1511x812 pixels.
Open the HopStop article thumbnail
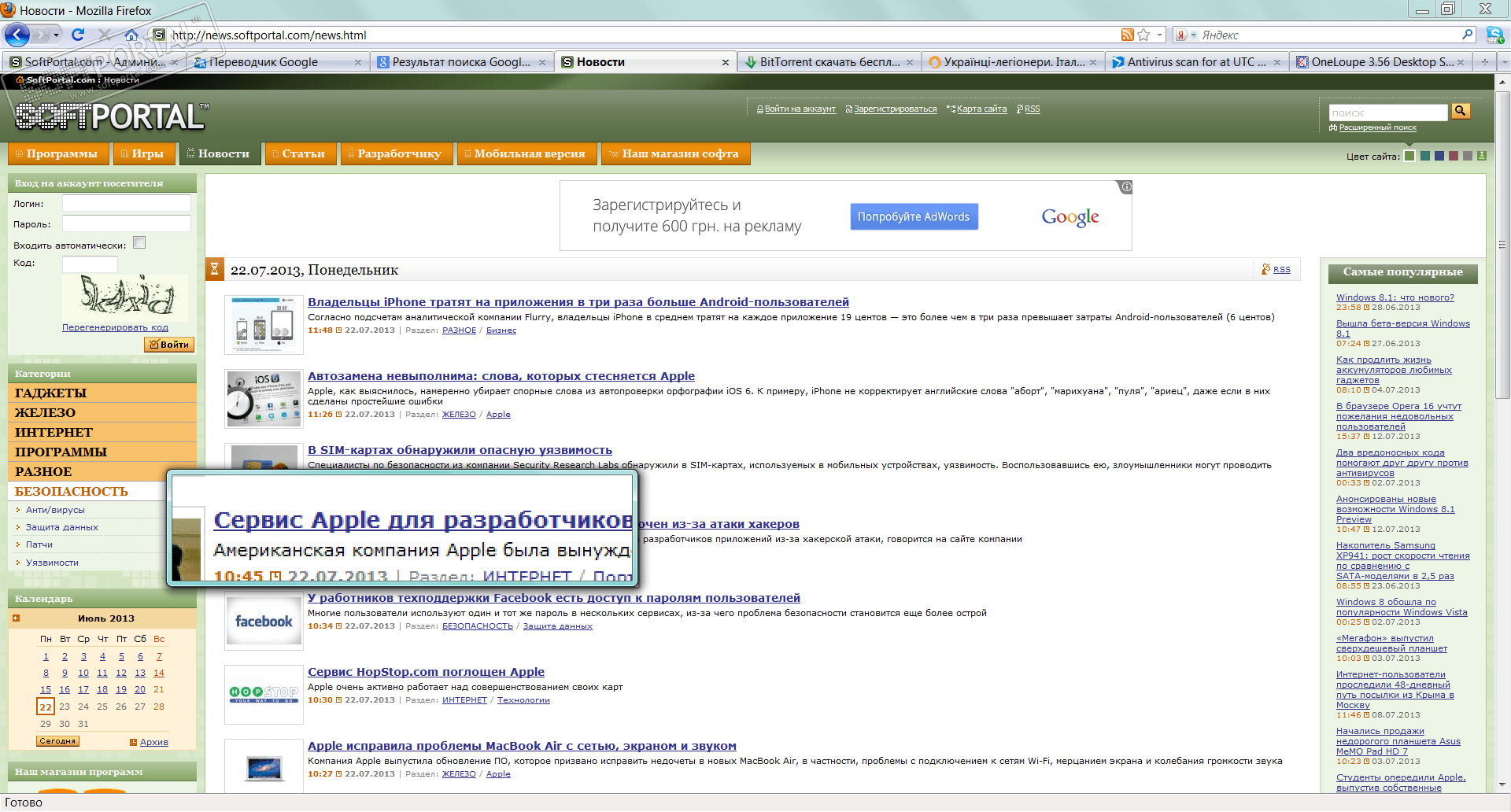pyautogui.click(x=264, y=694)
